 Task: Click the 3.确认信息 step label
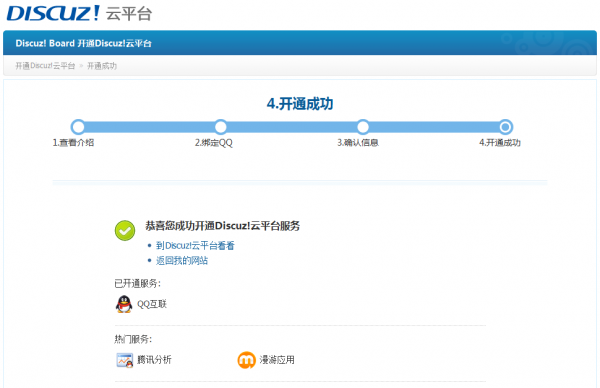click(x=358, y=143)
